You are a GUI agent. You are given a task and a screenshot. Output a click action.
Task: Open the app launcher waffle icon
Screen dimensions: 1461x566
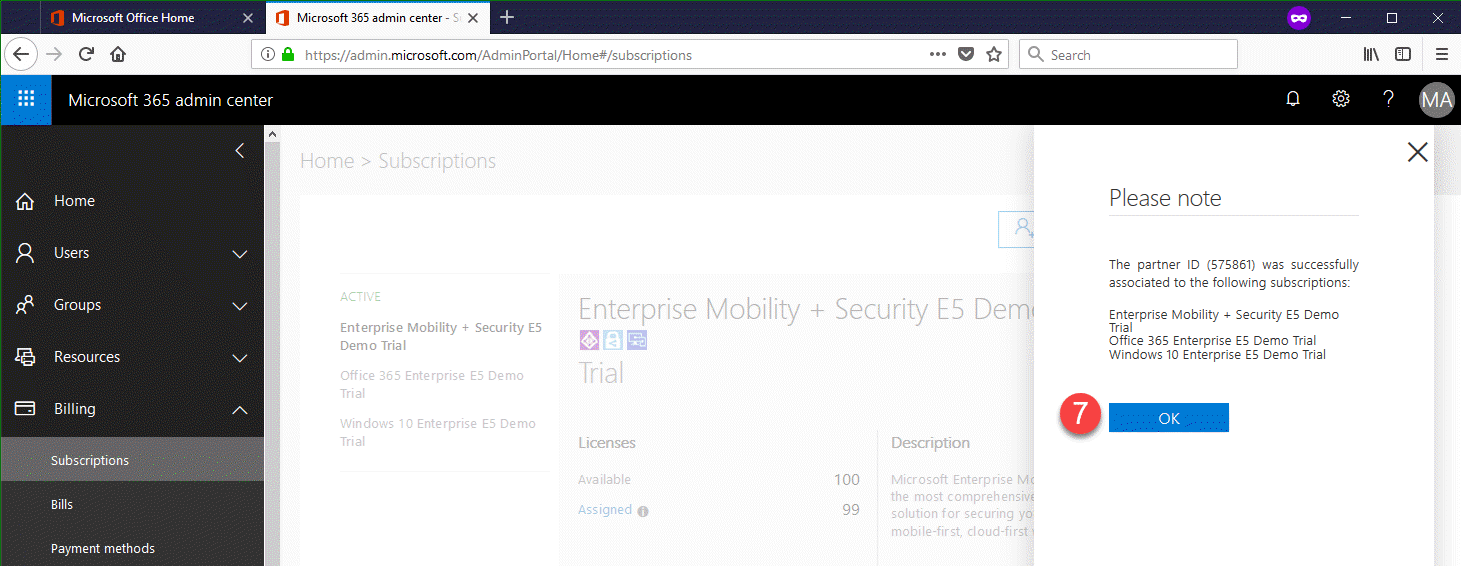pyautogui.click(x=26, y=99)
